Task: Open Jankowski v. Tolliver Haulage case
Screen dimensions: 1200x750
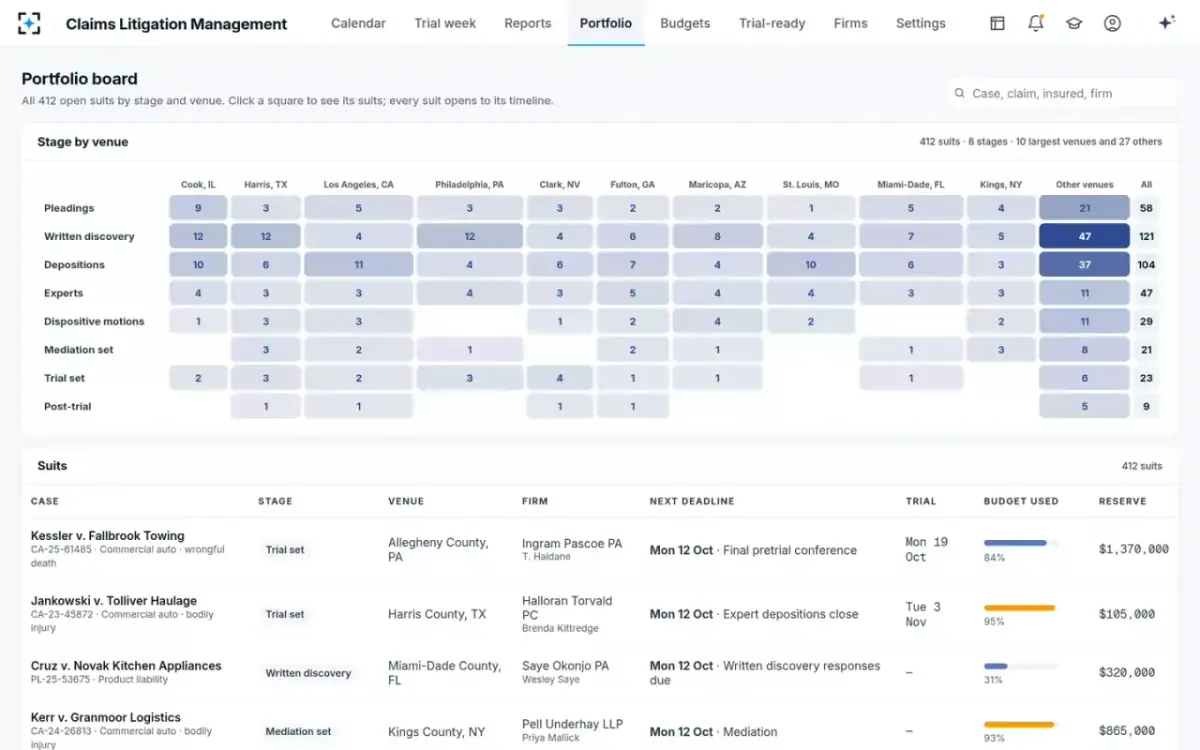Action: pos(114,600)
